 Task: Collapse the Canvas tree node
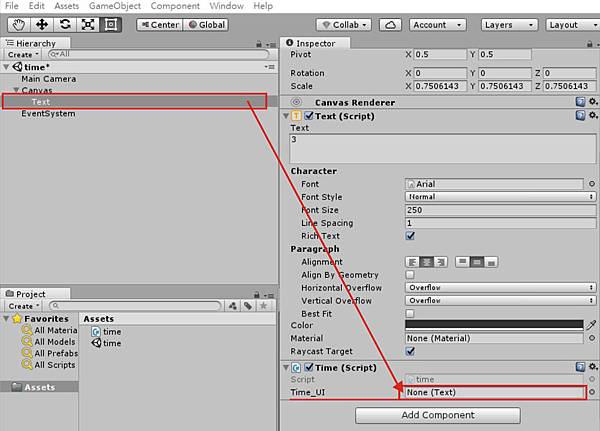click(x=16, y=90)
